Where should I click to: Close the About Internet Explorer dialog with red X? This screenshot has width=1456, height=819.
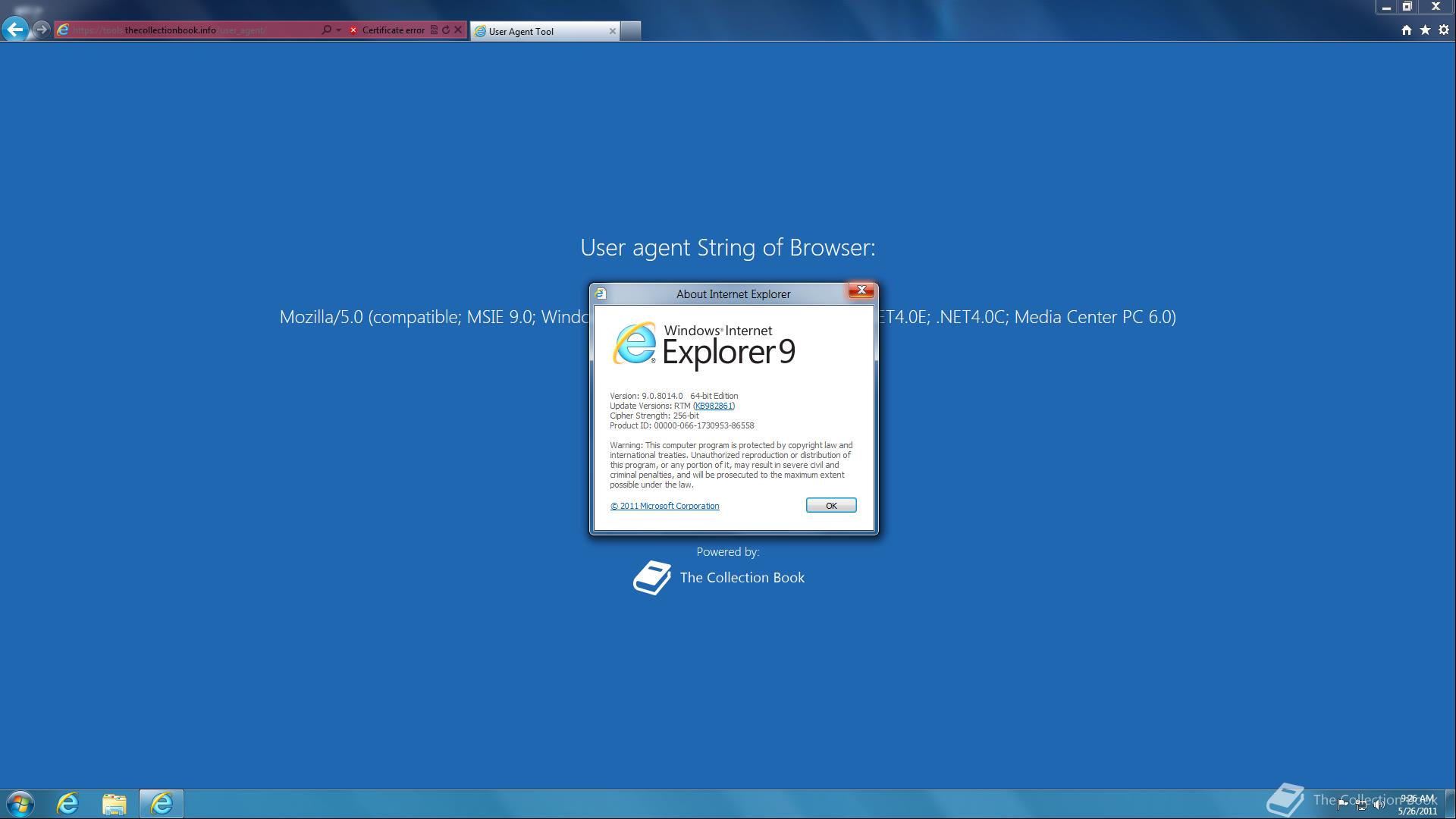(x=861, y=290)
